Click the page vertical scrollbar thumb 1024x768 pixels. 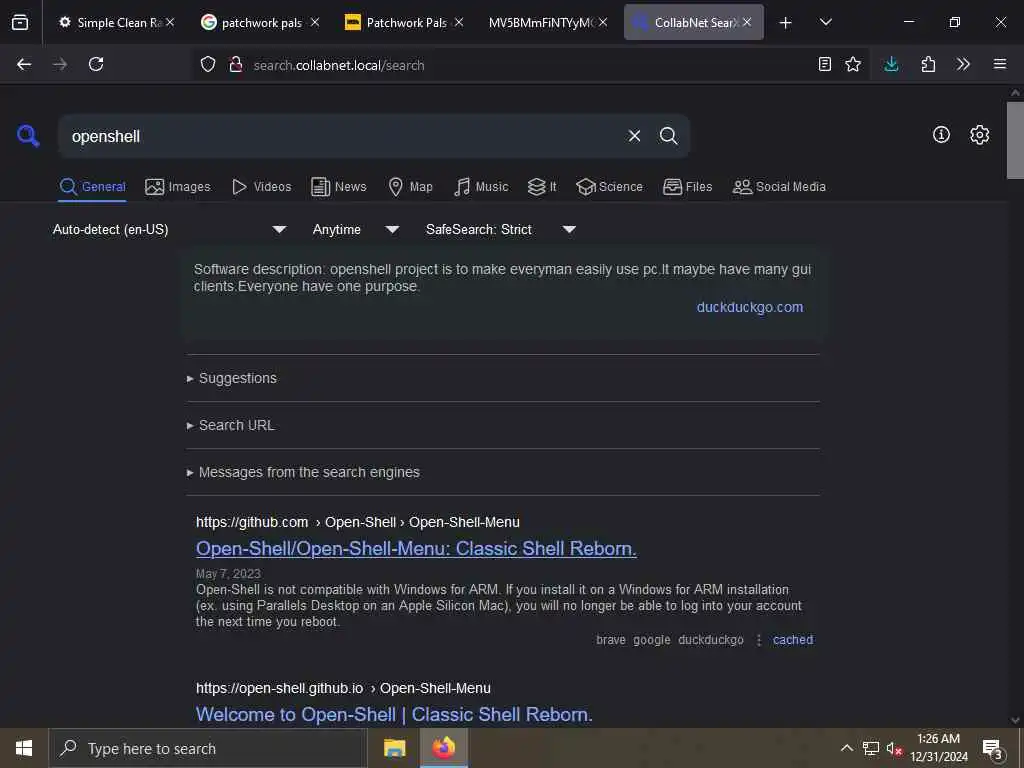[x=1014, y=140]
